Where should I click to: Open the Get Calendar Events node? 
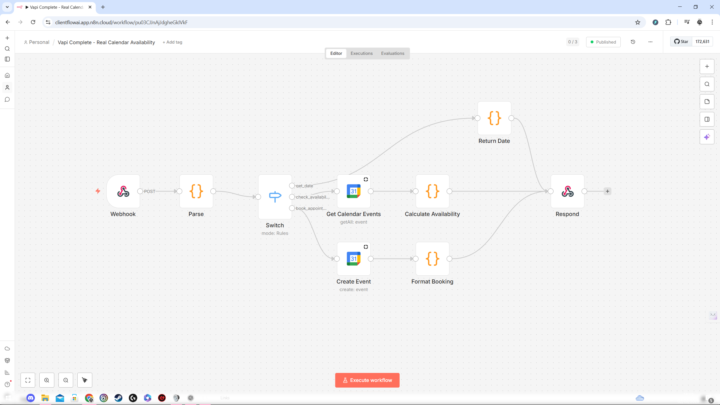click(x=354, y=191)
